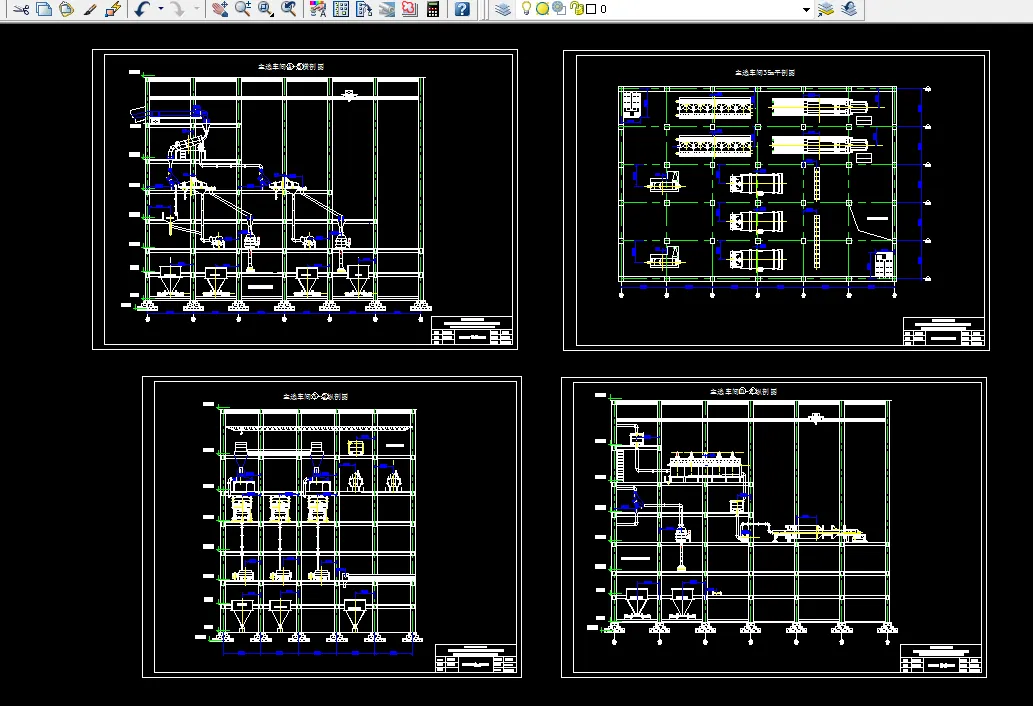The height and width of the screenshot is (706, 1033).
Task: Click the top-left section drawing sheet
Action: coord(305,200)
